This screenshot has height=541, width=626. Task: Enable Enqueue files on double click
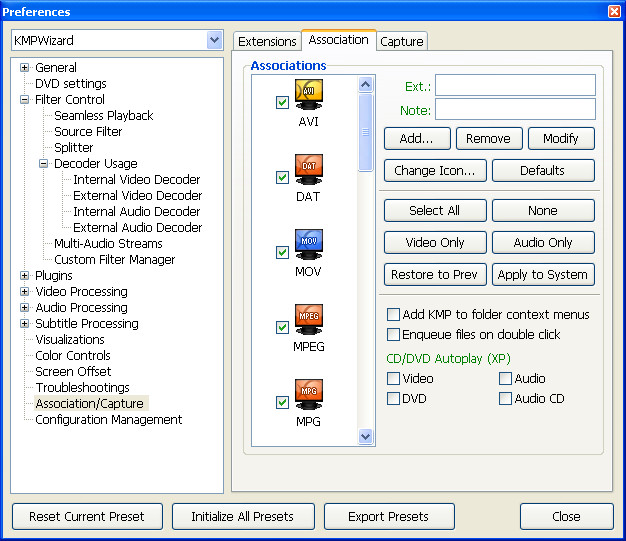click(393, 335)
